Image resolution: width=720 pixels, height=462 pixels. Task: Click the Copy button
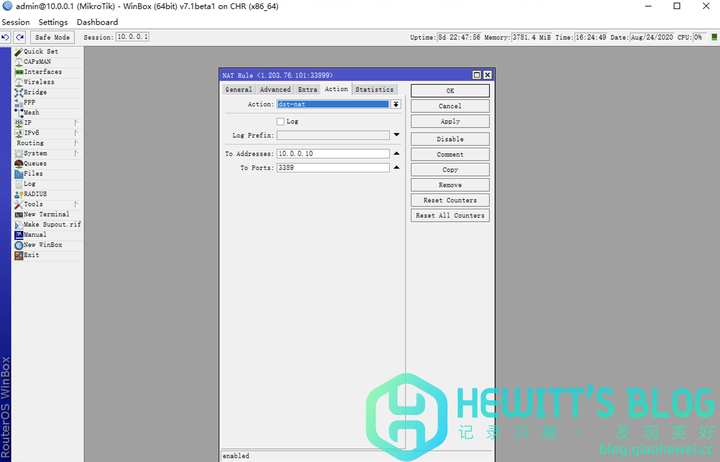(x=450, y=169)
